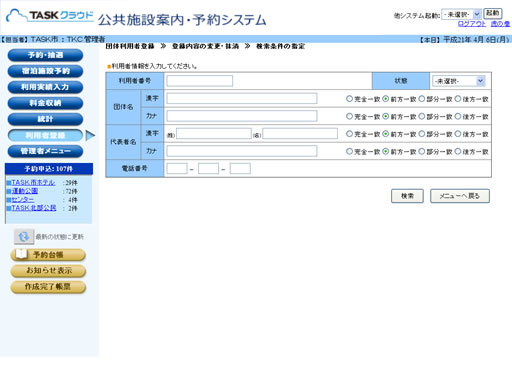Open the 統計 menu

(45, 119)
